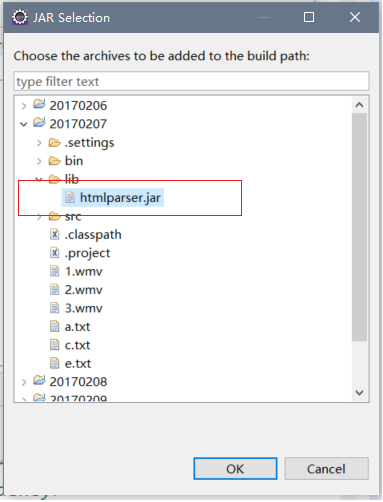Click the 1.wmv file icon
Viewport: 383px width, 502px height.
55,271
